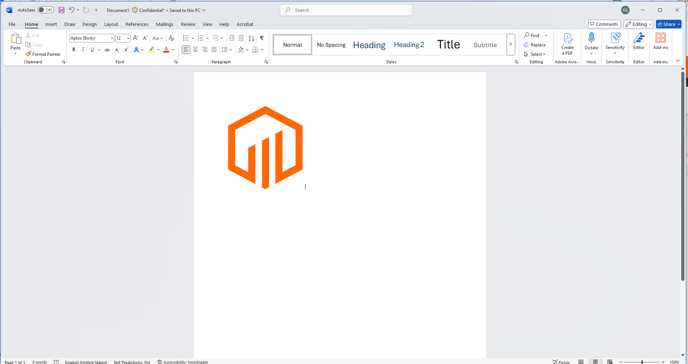Click the Undo icon
This screenshot has width=688, height=364.
point(72,10)
